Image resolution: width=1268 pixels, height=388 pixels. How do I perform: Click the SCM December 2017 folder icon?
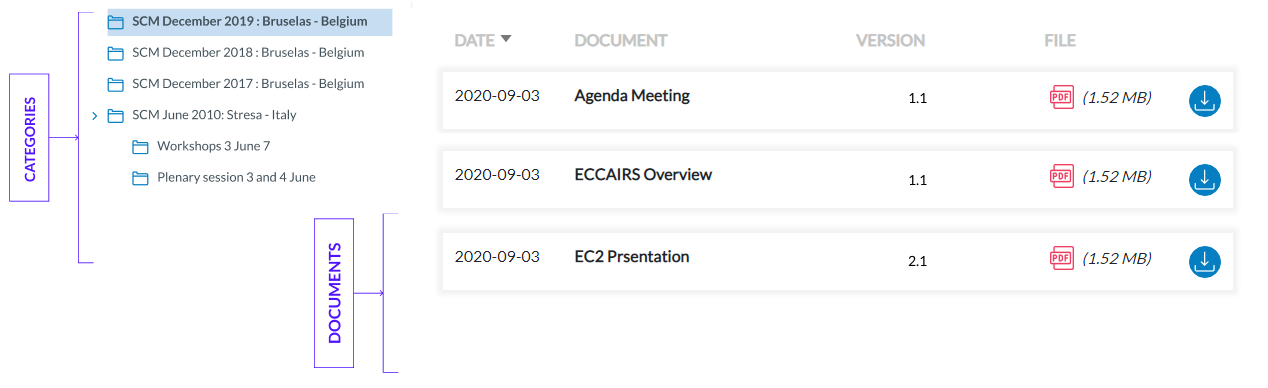coord(116,84)
